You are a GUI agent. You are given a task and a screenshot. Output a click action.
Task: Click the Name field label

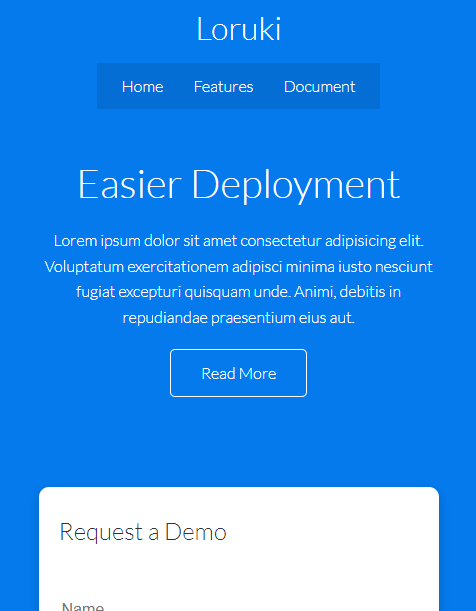(x=83, y=606)
